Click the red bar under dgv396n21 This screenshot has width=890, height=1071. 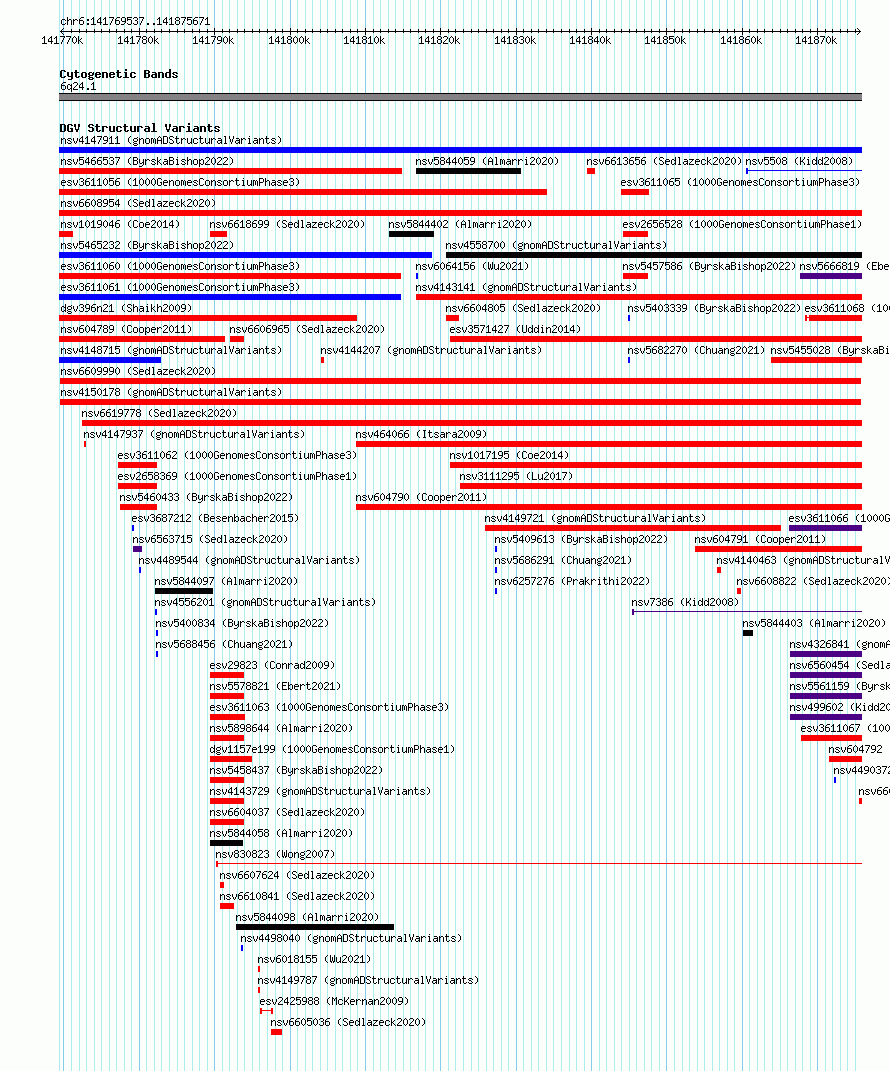(x=208, y=318)
